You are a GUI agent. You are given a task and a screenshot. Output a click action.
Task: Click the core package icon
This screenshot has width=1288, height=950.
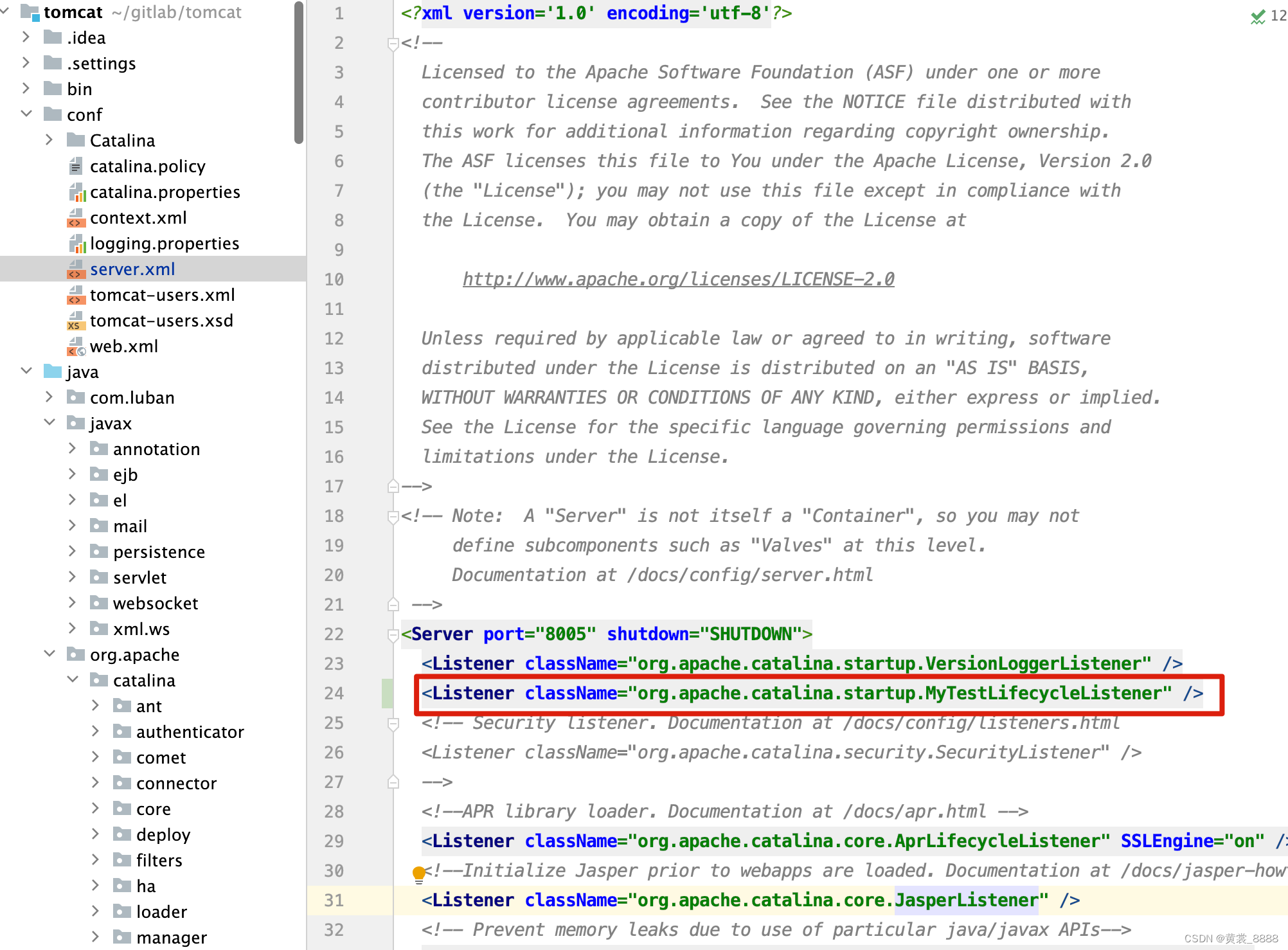122,809
